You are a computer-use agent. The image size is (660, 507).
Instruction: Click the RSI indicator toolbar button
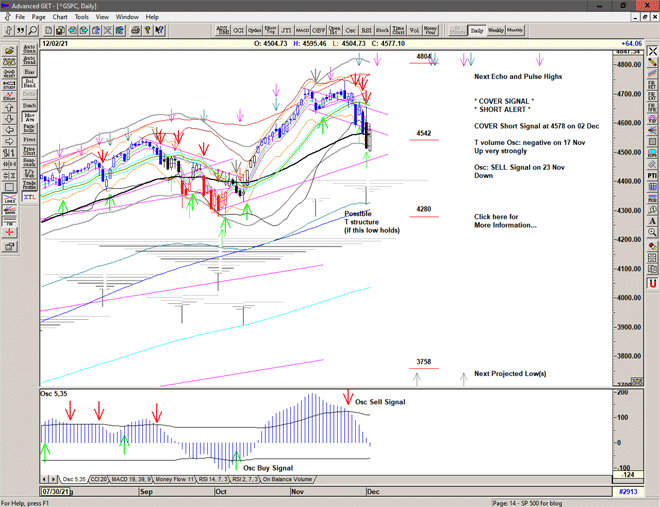pyautogui.click(x=364, y=31)
